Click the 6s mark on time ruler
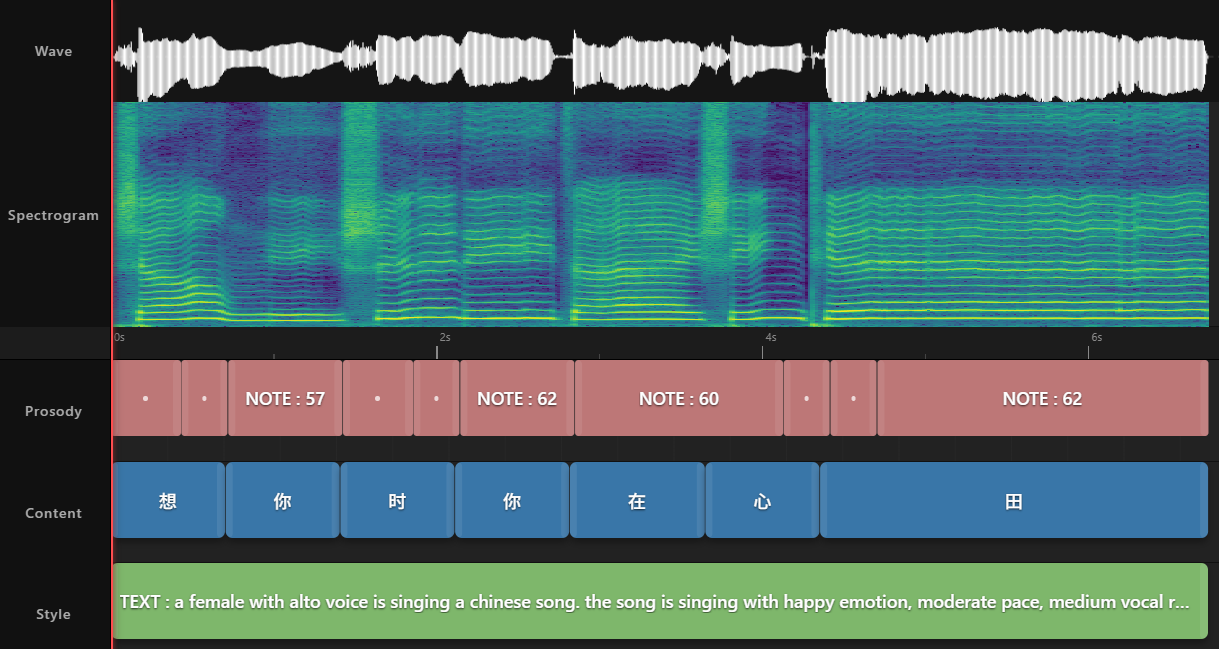This screenshot has height=649, width=1219. pos(1096,337)
